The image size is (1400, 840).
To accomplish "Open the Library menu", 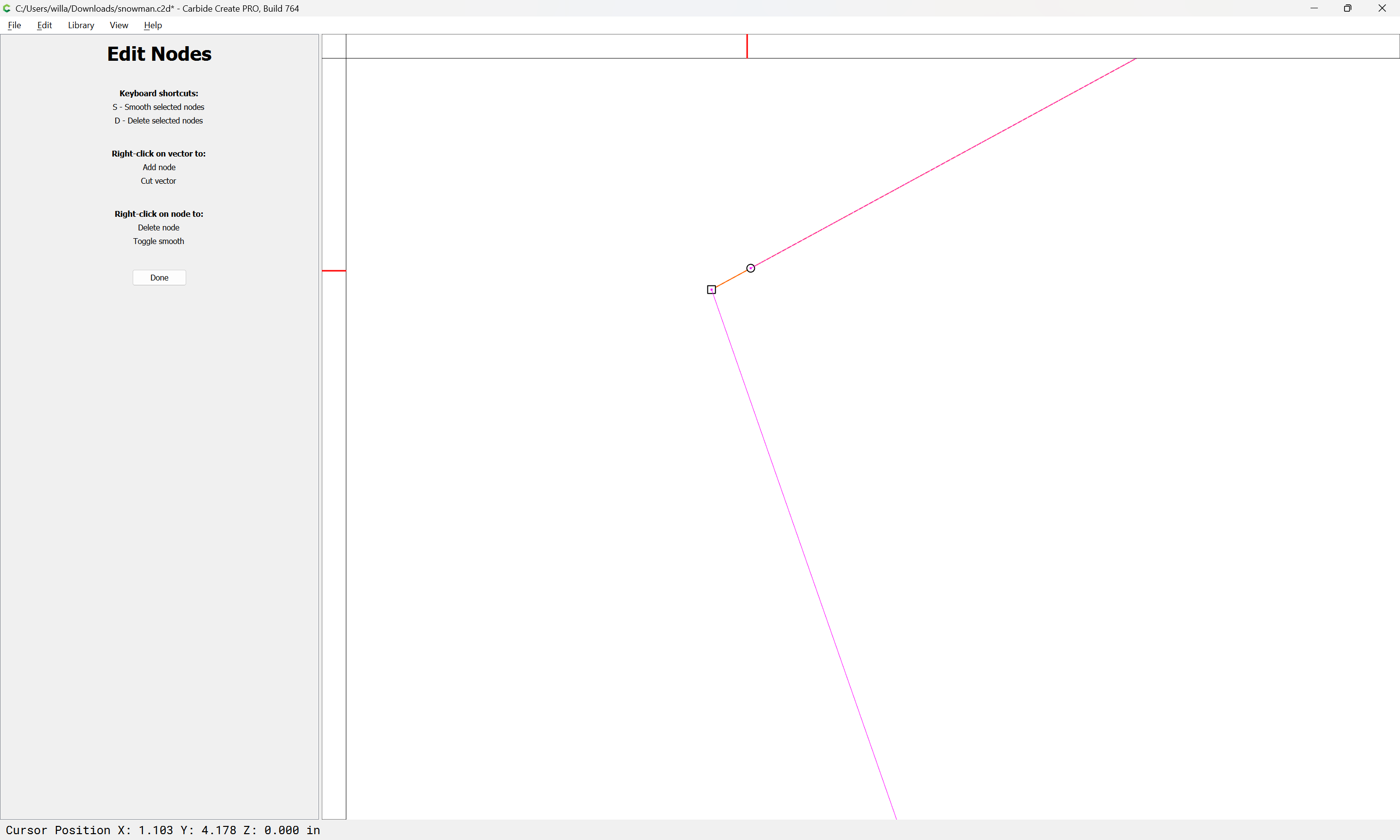I will (x=81, y=25).
